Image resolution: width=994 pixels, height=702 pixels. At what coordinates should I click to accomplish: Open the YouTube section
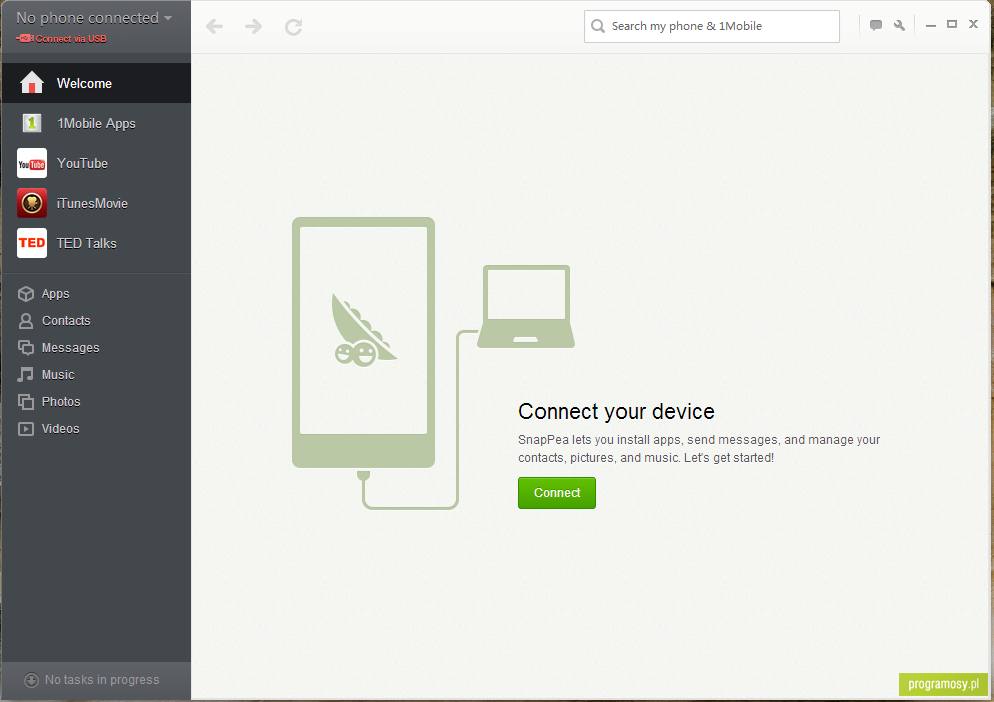[96, 163]
